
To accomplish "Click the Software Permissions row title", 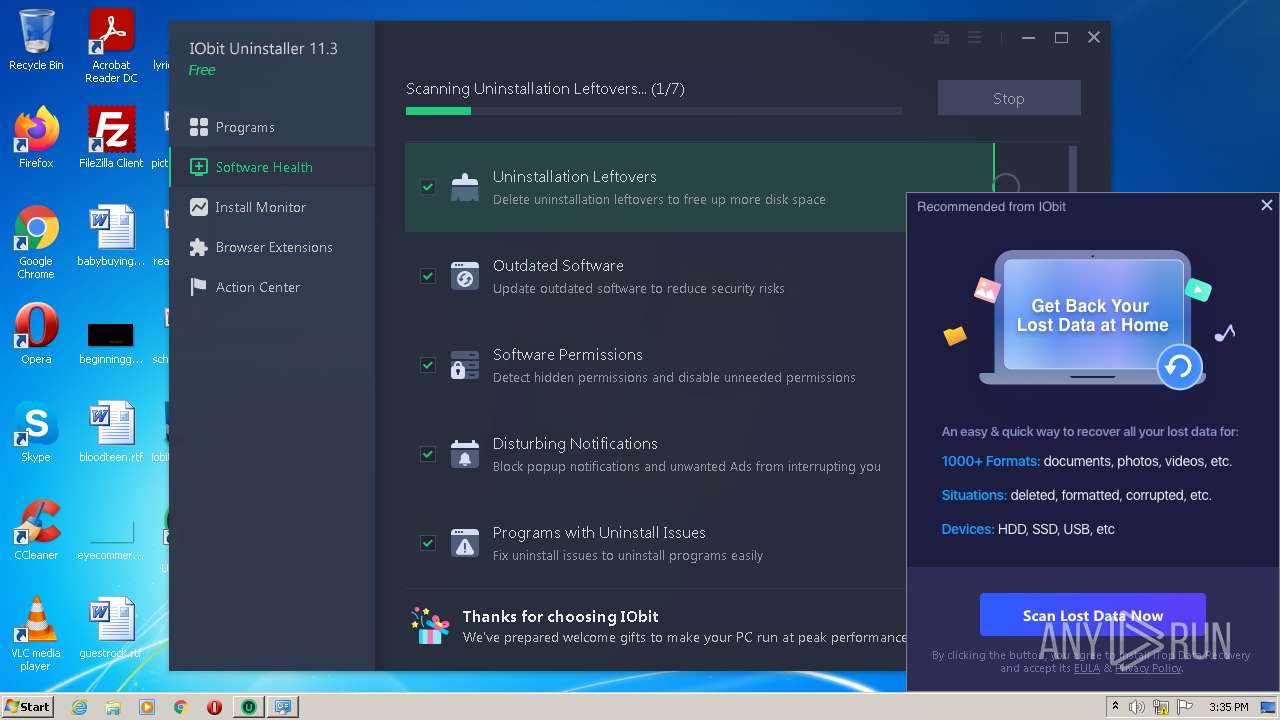I will click(x=567, y=354).
